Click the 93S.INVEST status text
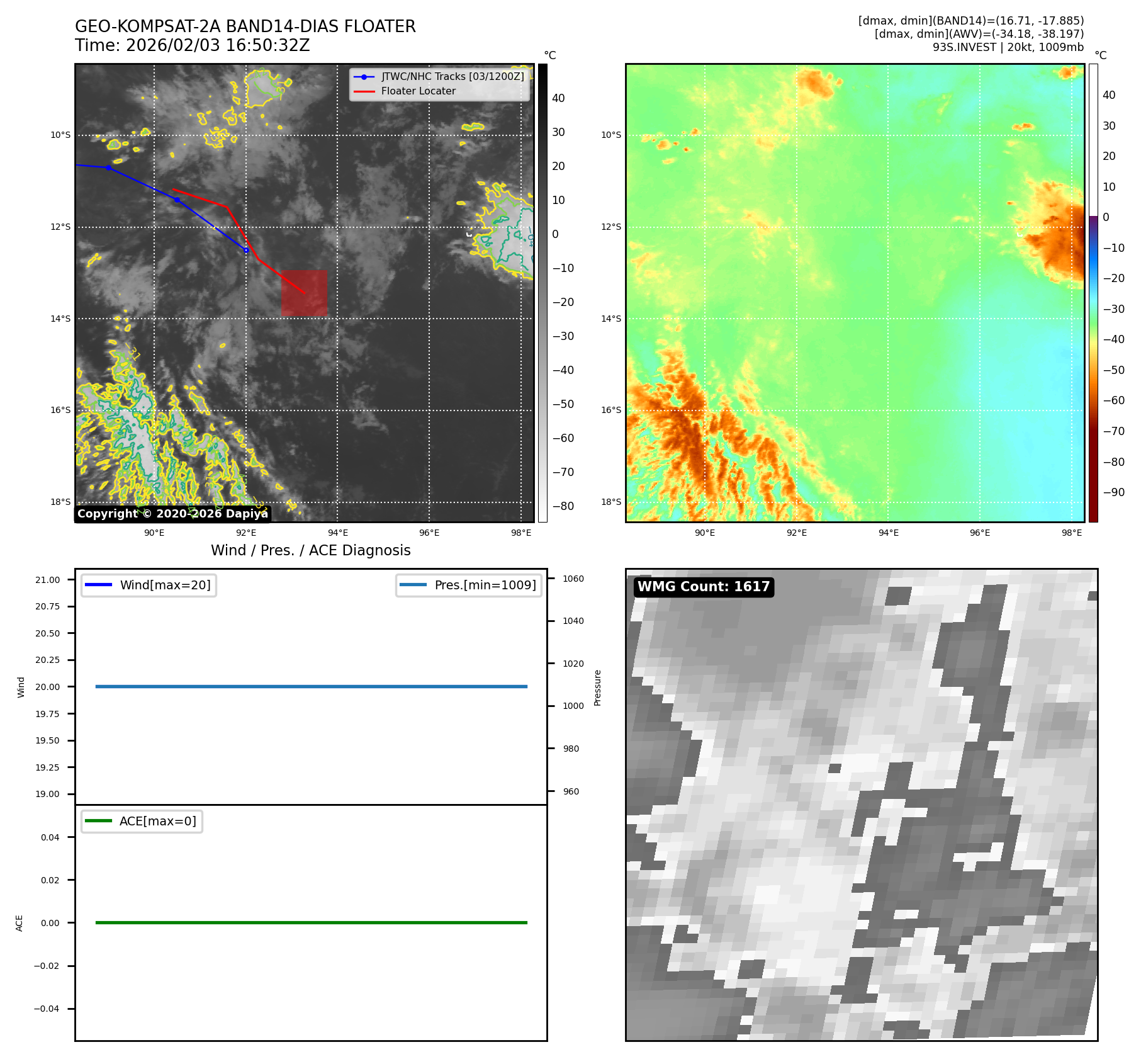The height and width of the screenshot is (1064, 1141). tap(1008, 47)
